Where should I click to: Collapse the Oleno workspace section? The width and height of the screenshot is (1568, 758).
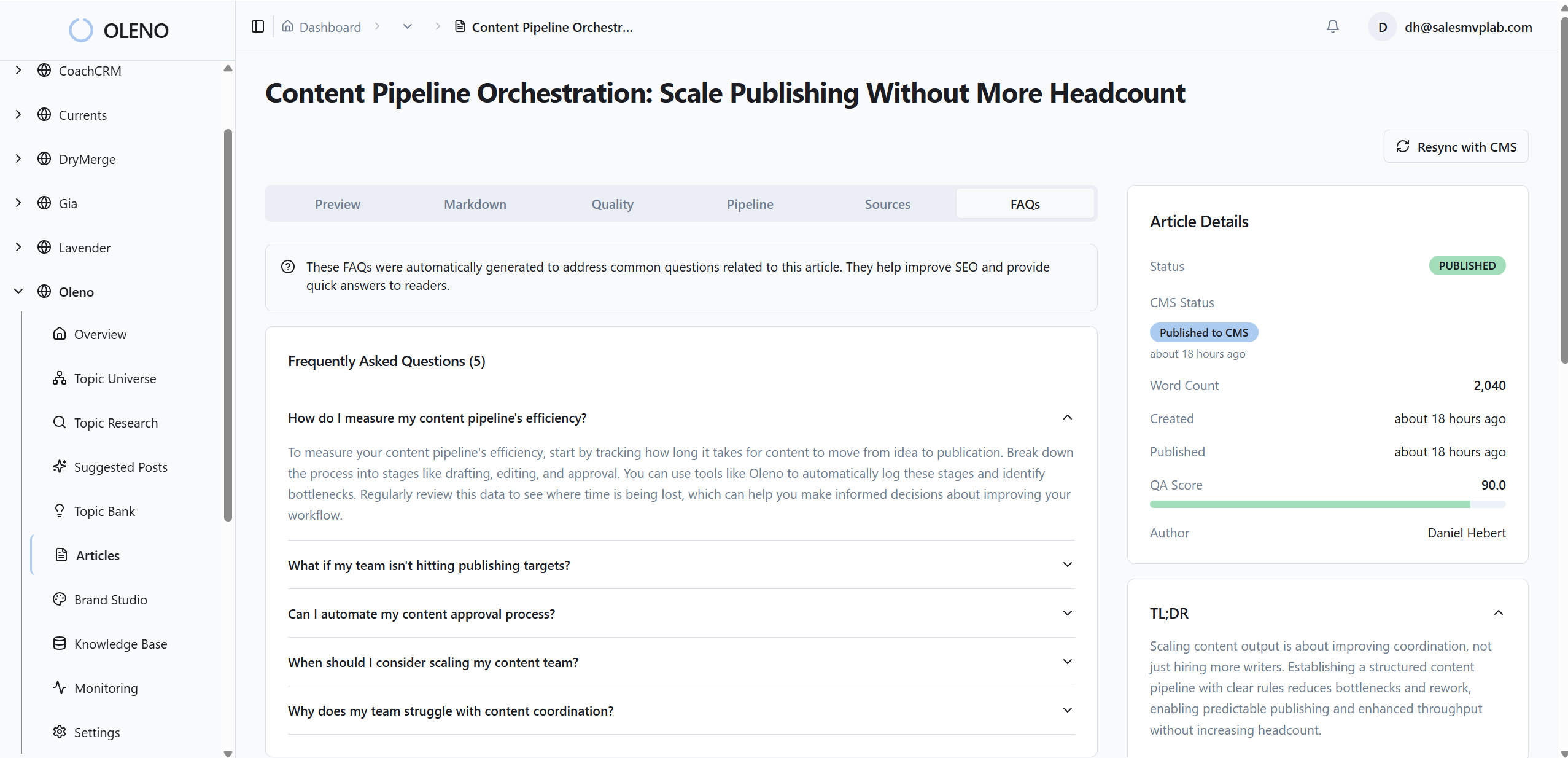point(18,291)
